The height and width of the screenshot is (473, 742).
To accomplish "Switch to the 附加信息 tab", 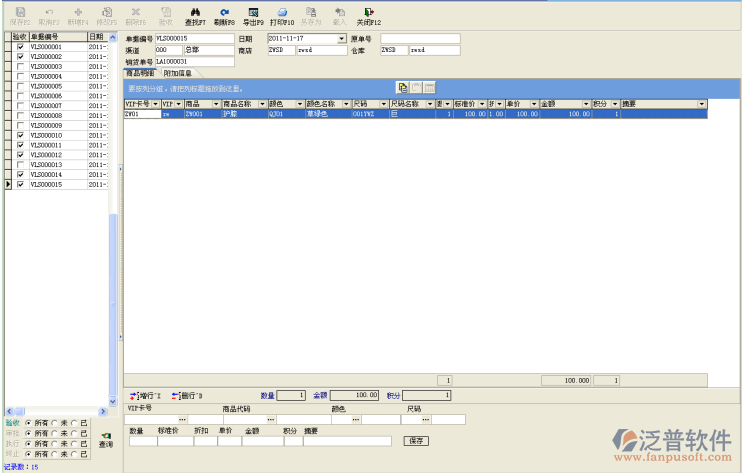I will click(178, 73).
